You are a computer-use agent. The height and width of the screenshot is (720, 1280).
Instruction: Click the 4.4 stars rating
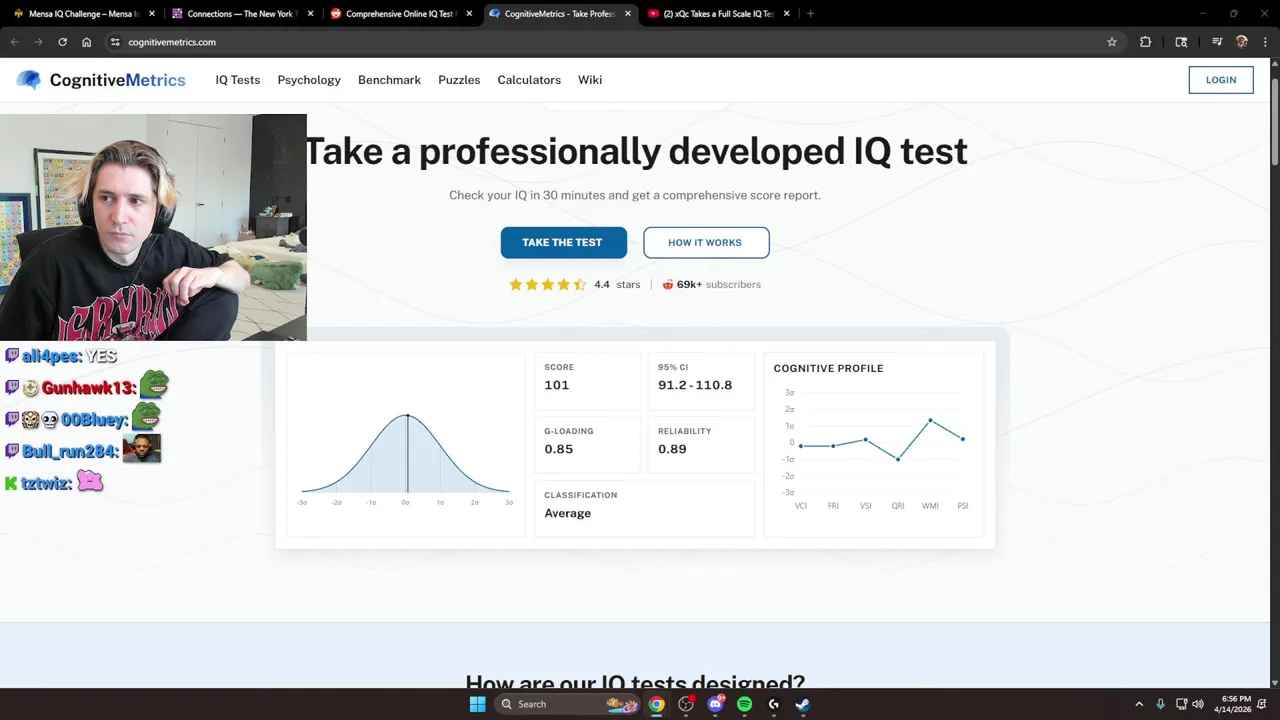pos(575,285)
